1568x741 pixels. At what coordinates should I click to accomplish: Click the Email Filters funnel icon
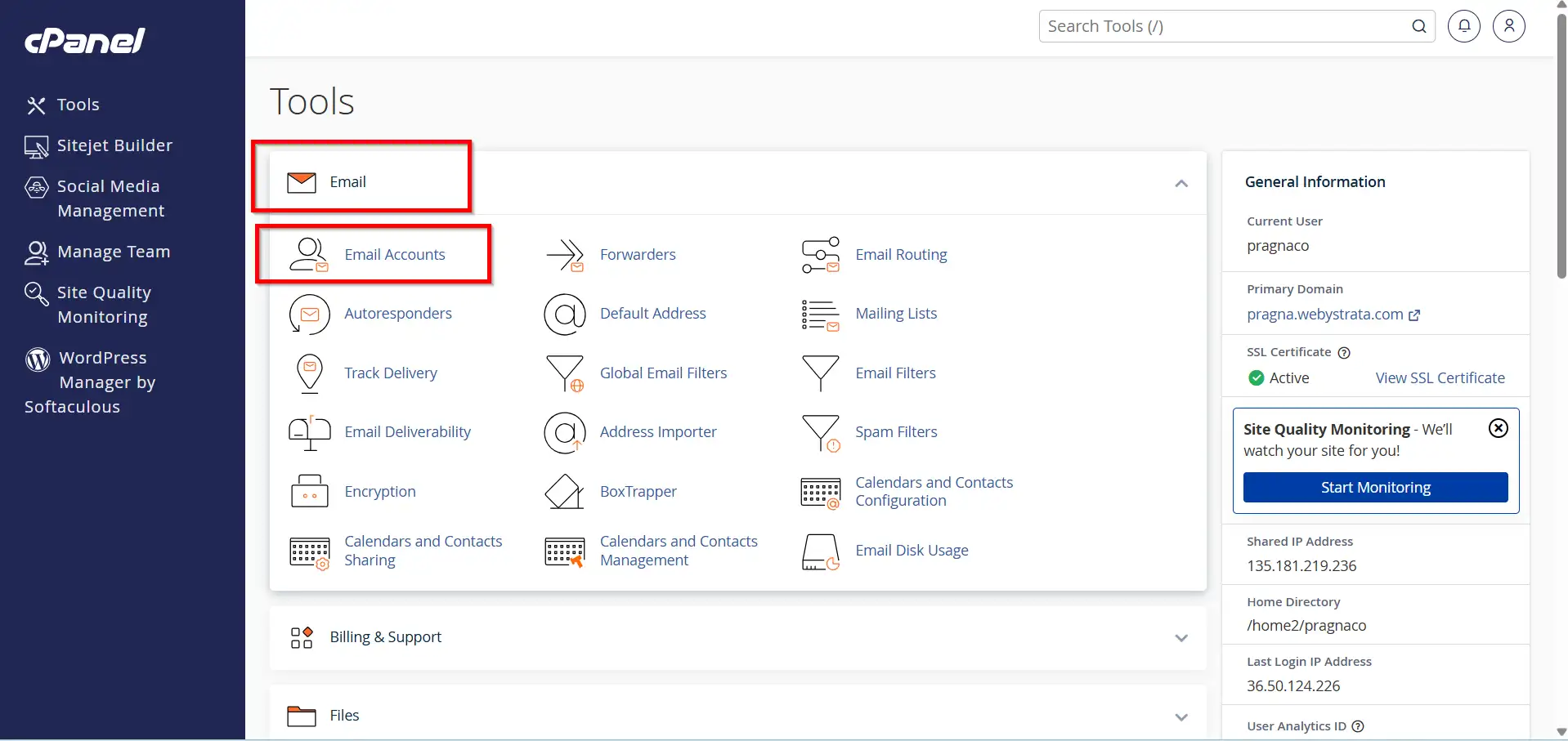click(821, 373)
